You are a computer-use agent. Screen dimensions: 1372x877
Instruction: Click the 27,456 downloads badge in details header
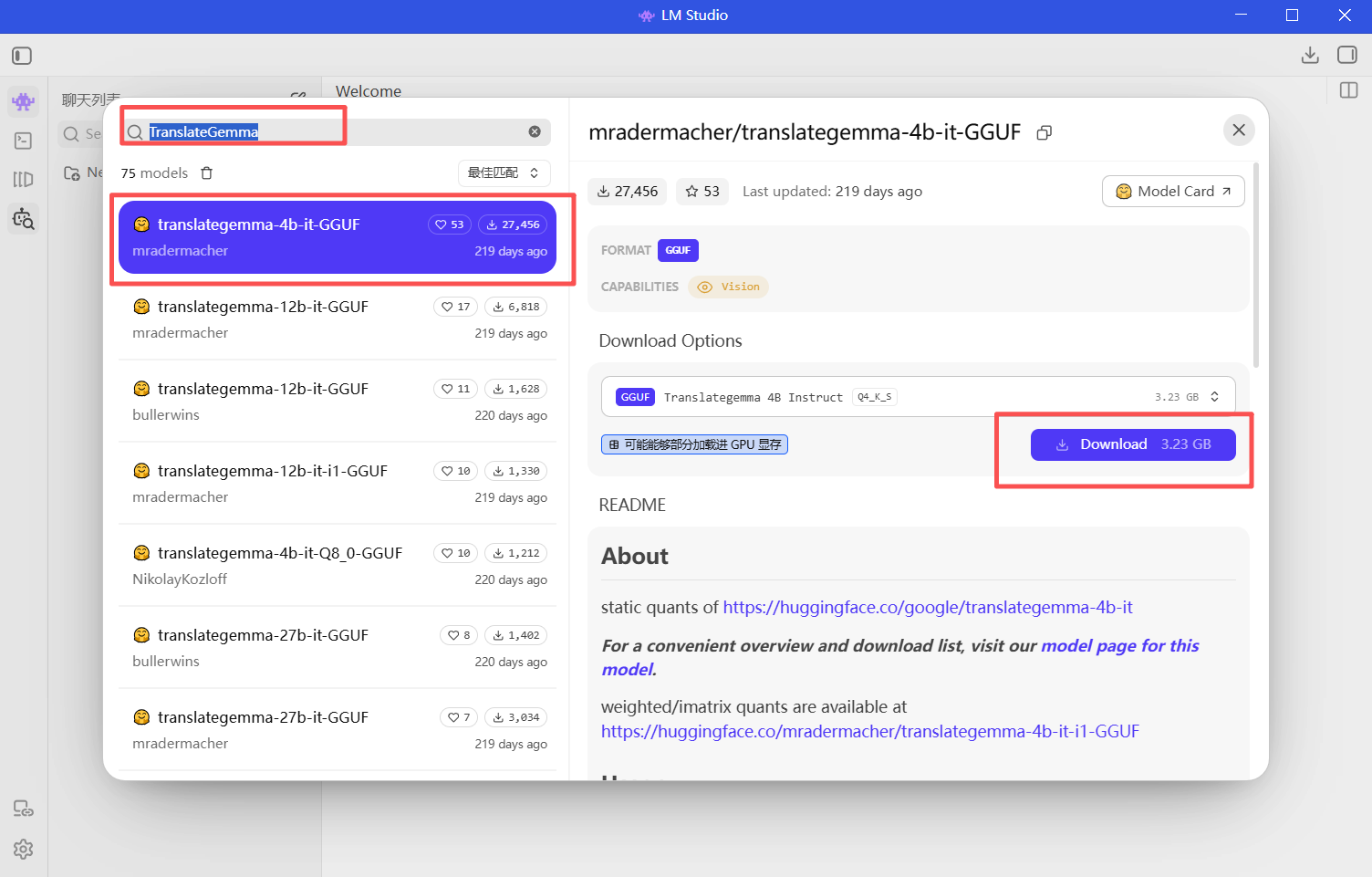(628, 192)
